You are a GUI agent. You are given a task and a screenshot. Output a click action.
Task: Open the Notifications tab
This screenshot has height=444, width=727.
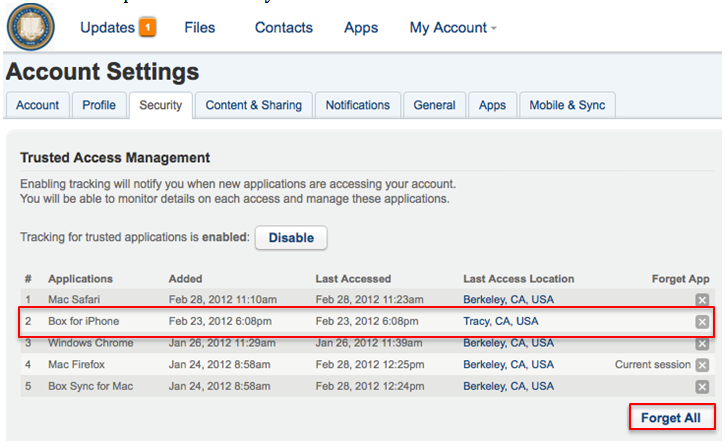coord(357,105)
